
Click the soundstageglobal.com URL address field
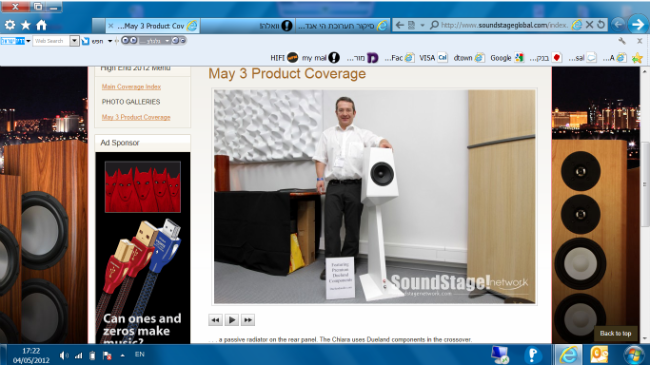tap(504, 25)
